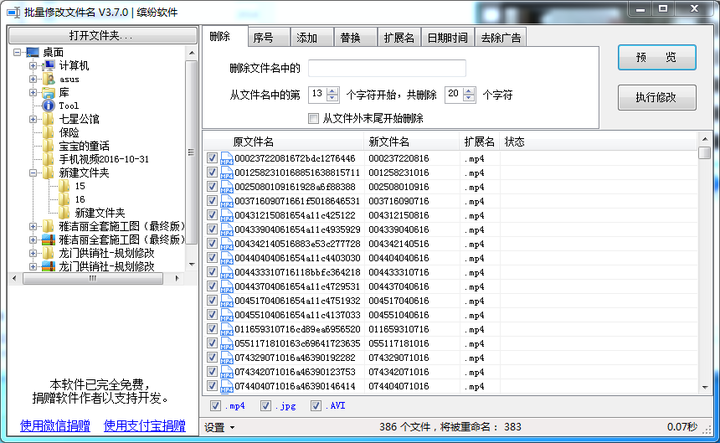Open the 使用支付宝捐赠 link
This screenshot has width=720, height=443.
[145, 426]
